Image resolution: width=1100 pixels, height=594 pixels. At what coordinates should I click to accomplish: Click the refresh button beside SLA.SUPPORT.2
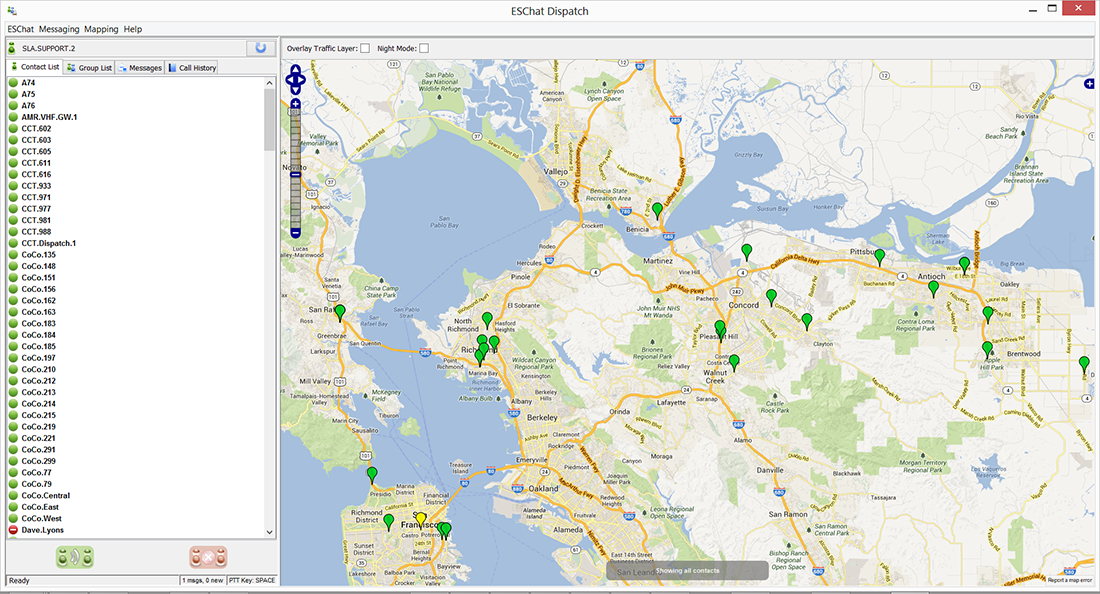[261, 47]
